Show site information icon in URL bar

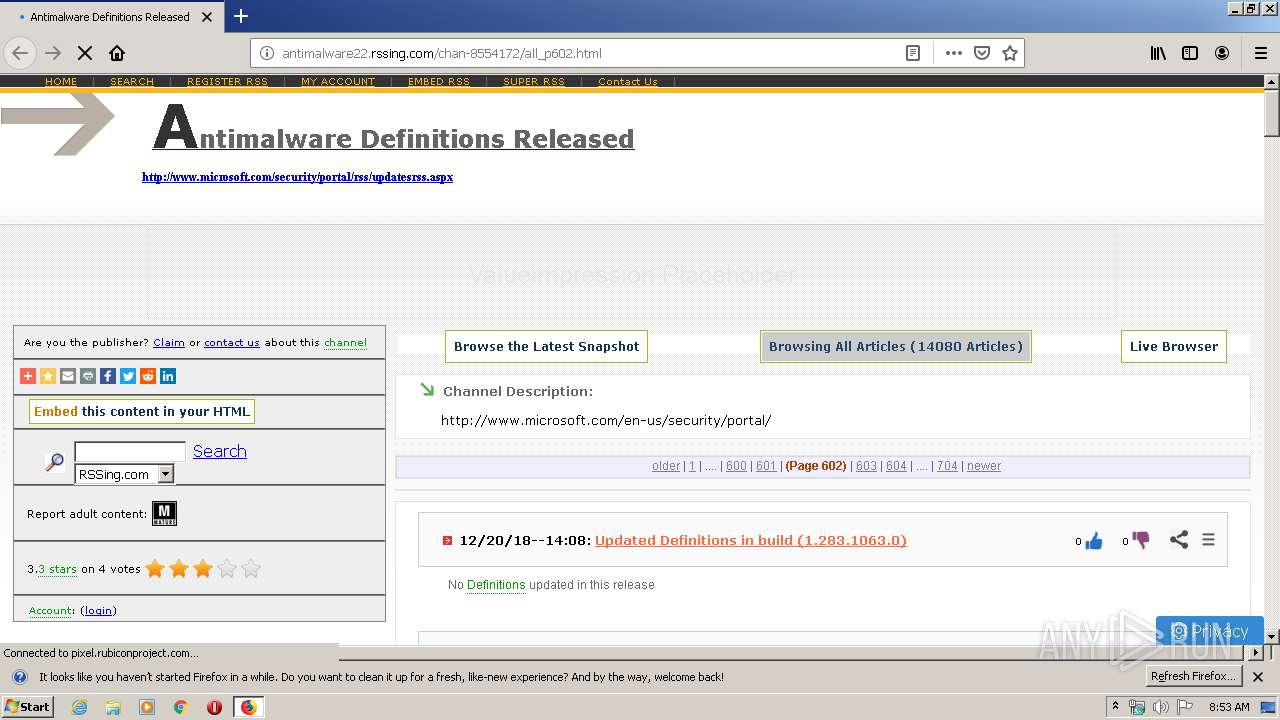(267, 53)
